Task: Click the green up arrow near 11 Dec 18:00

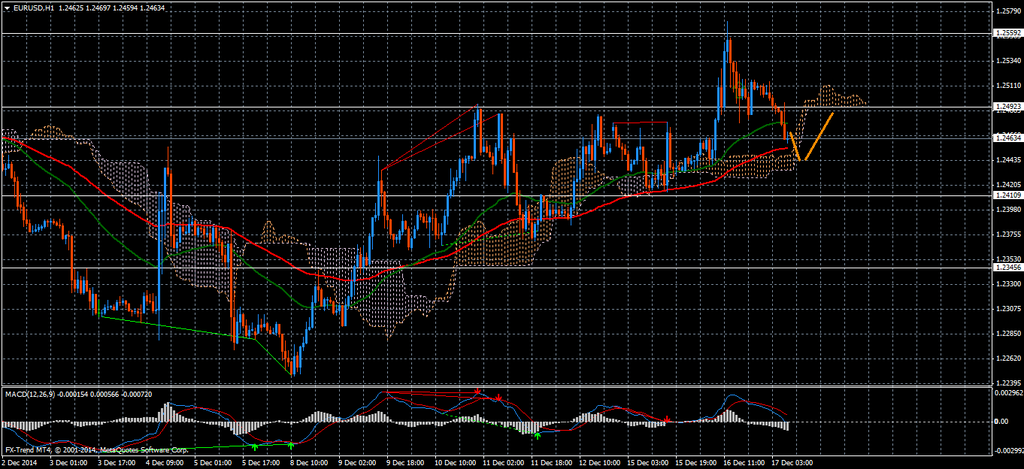Action: click(x=538, y=436)
